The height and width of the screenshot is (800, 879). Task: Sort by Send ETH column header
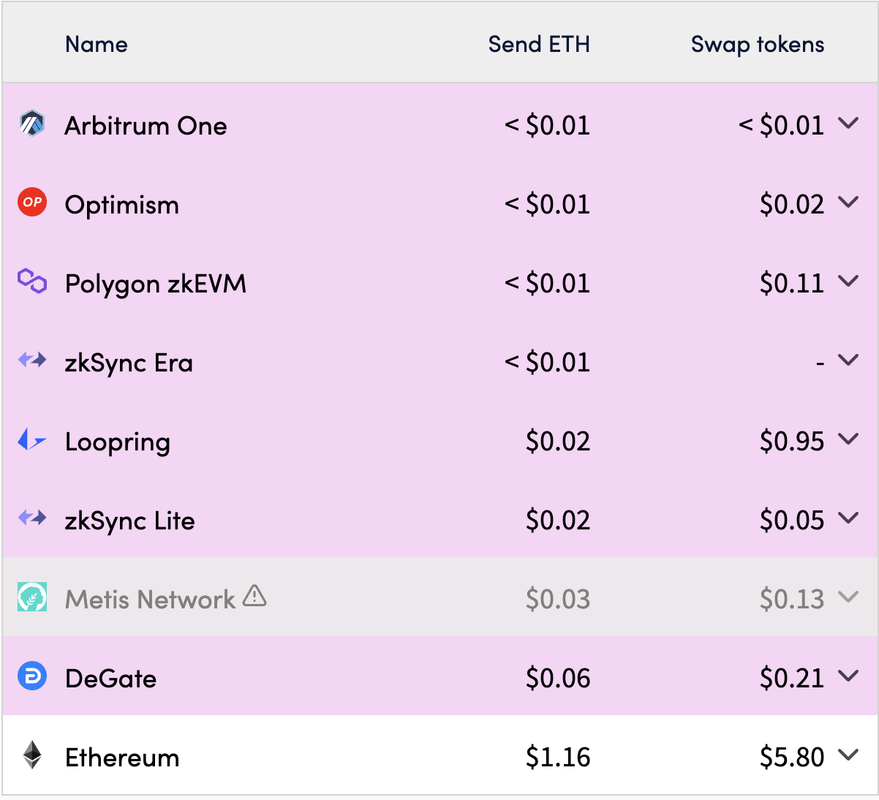pos(539,44)
